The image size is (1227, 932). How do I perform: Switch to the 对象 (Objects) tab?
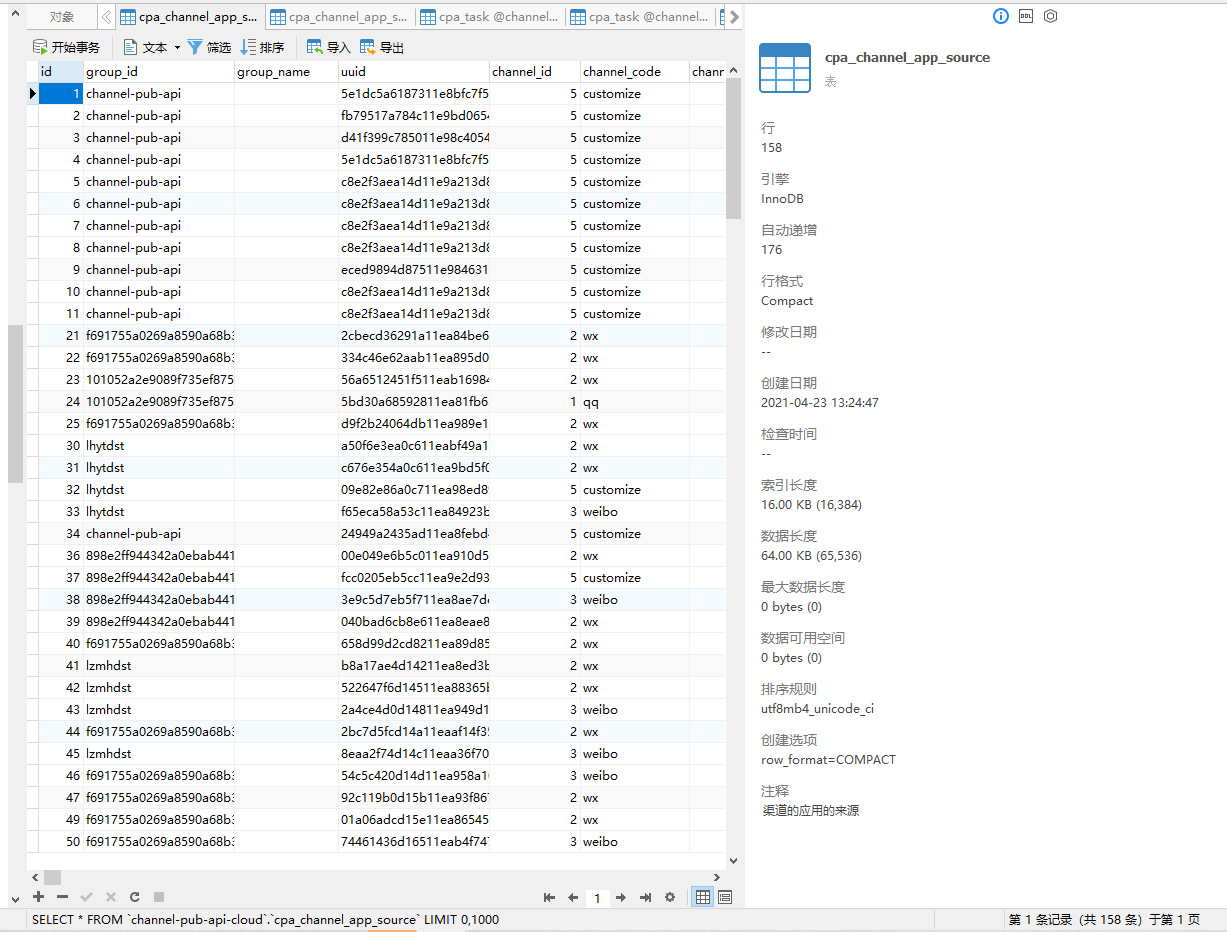pyautogui.click(x=62, y=17)
